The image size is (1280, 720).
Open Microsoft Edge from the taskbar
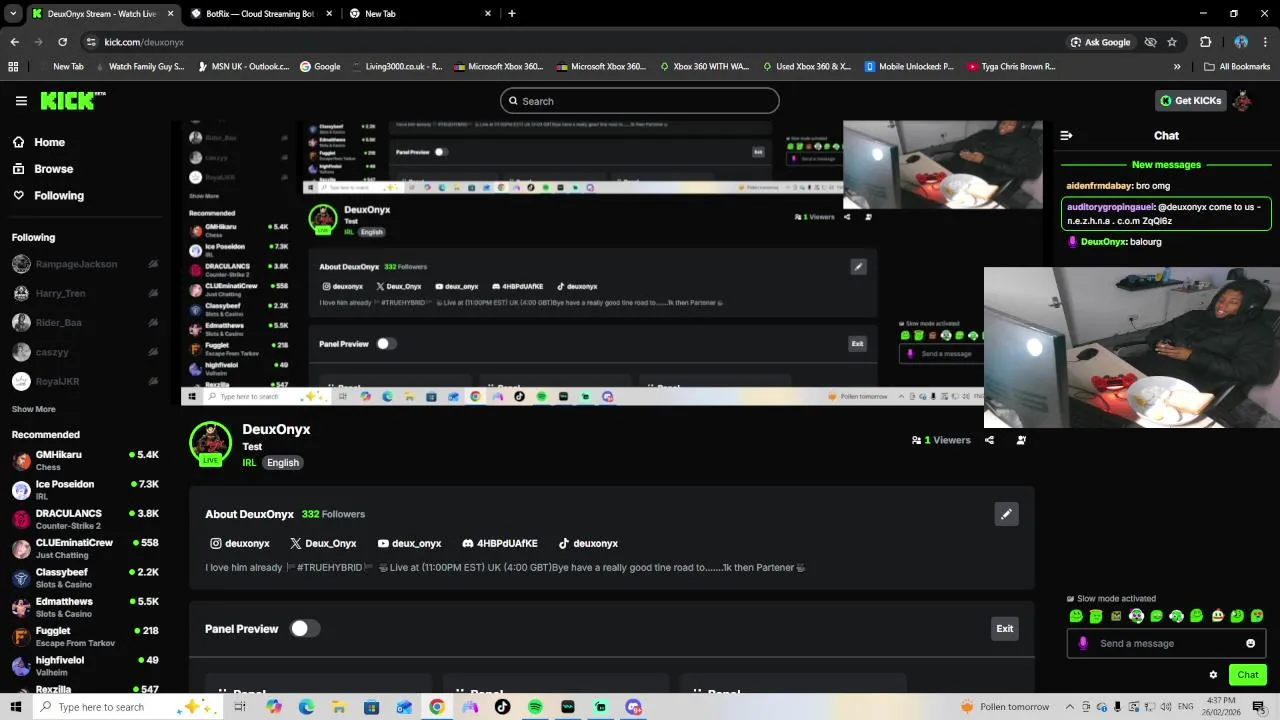tap(306, 707)
